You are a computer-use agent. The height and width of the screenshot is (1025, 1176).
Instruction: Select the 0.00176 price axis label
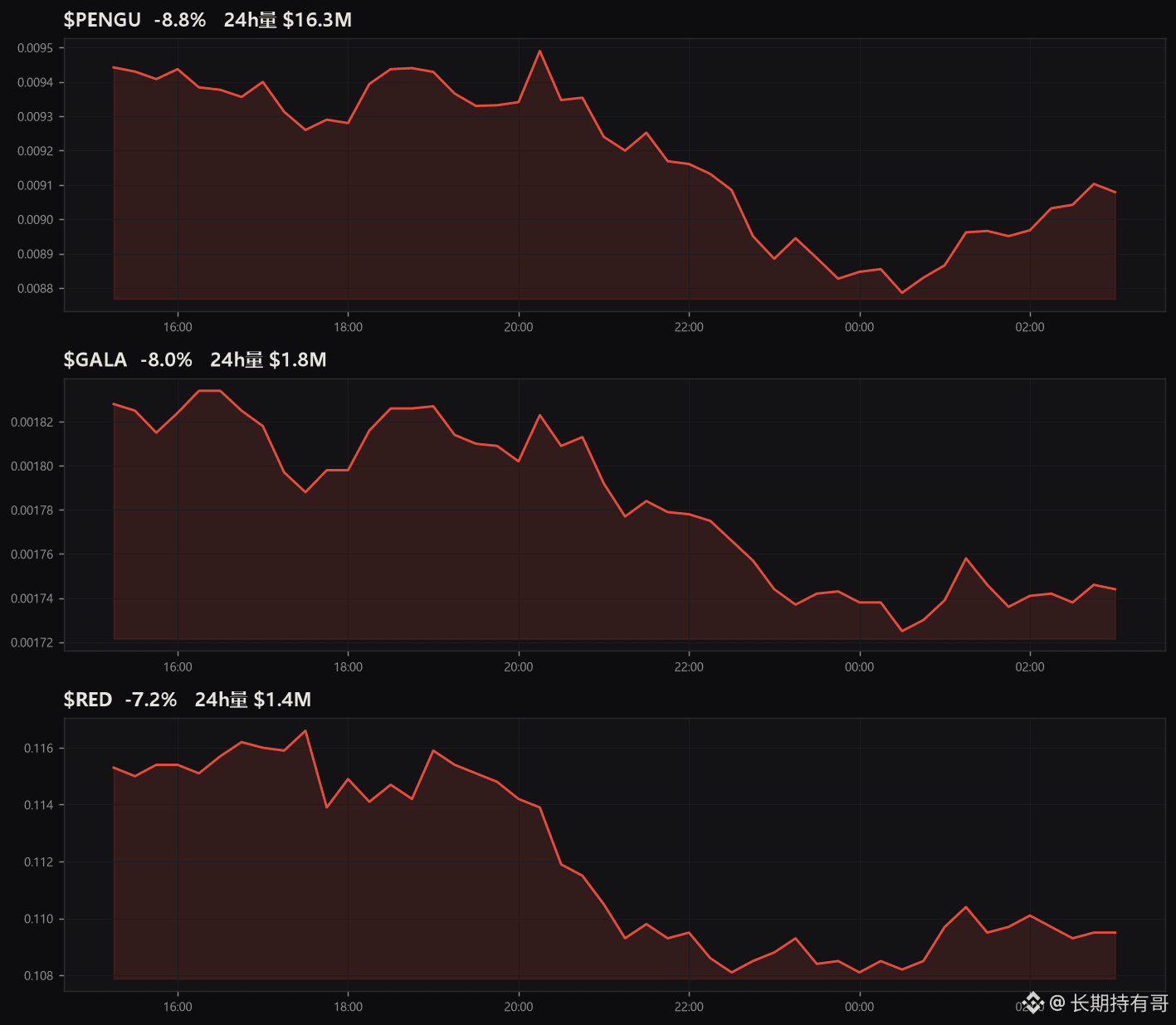click(32, 554)
